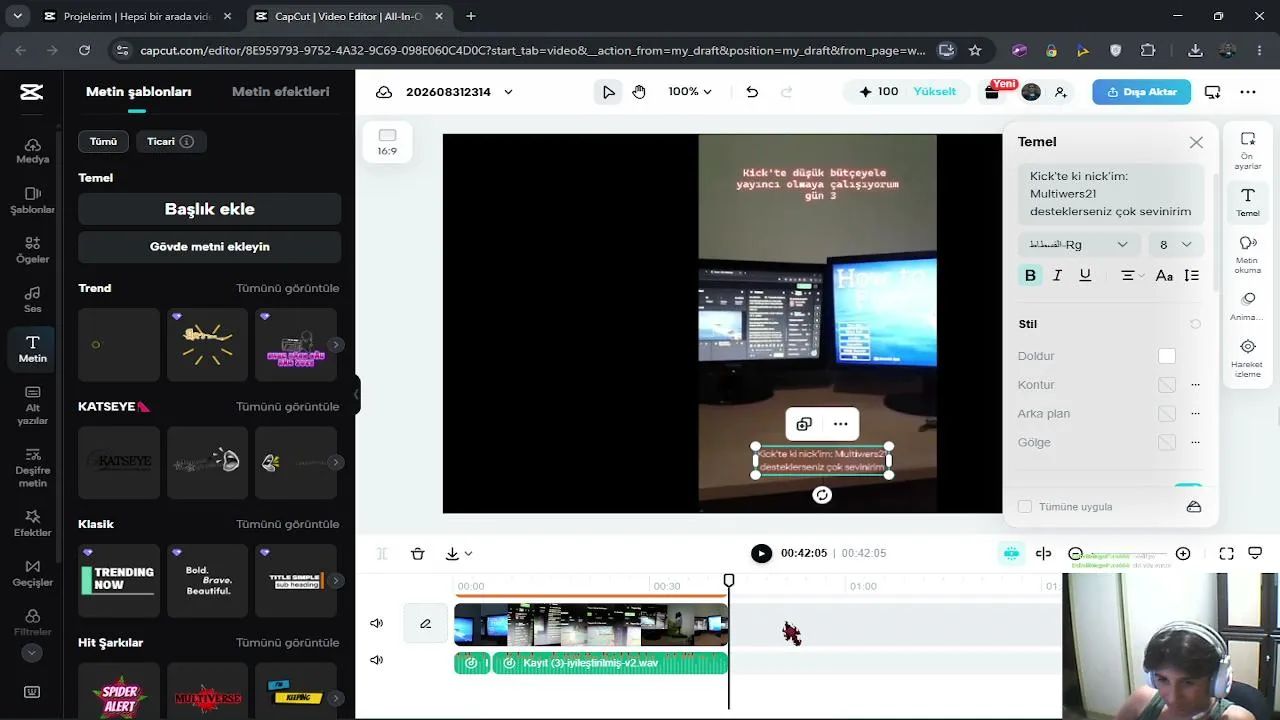
Task: Select the Tümü filter chip
Action: (104, 142)
